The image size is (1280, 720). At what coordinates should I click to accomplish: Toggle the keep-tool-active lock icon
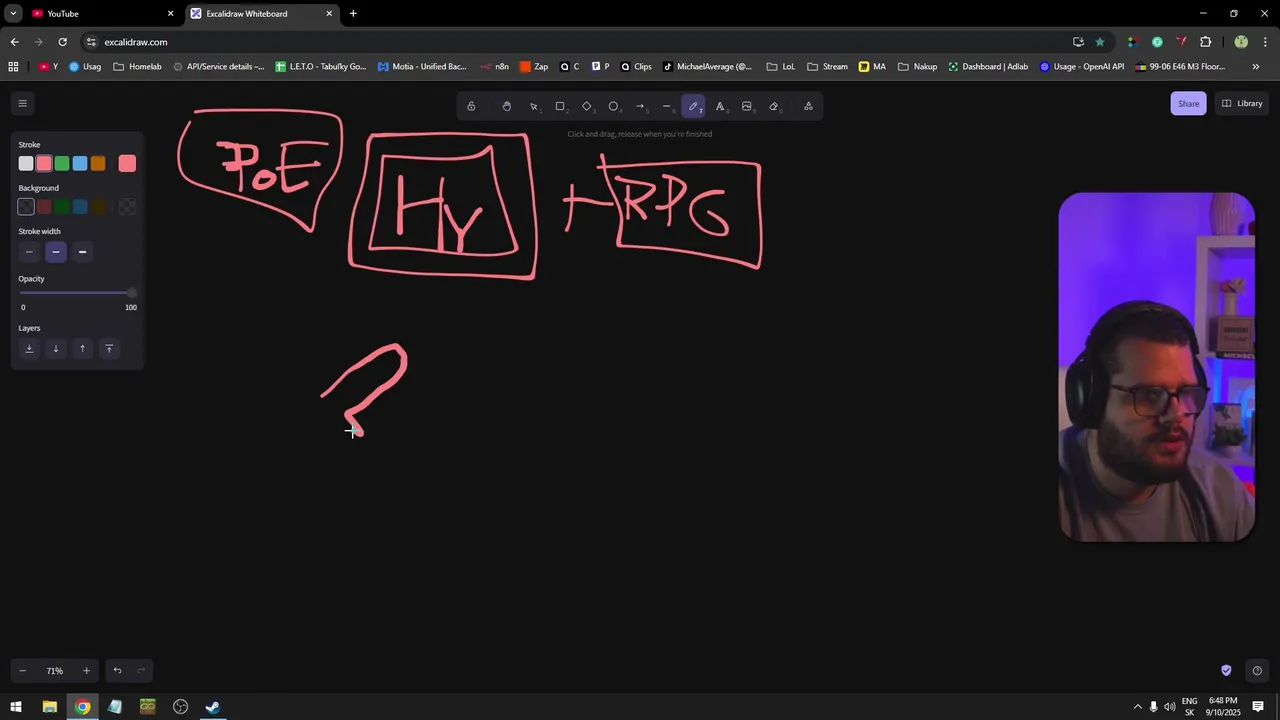tap(471, 106)
